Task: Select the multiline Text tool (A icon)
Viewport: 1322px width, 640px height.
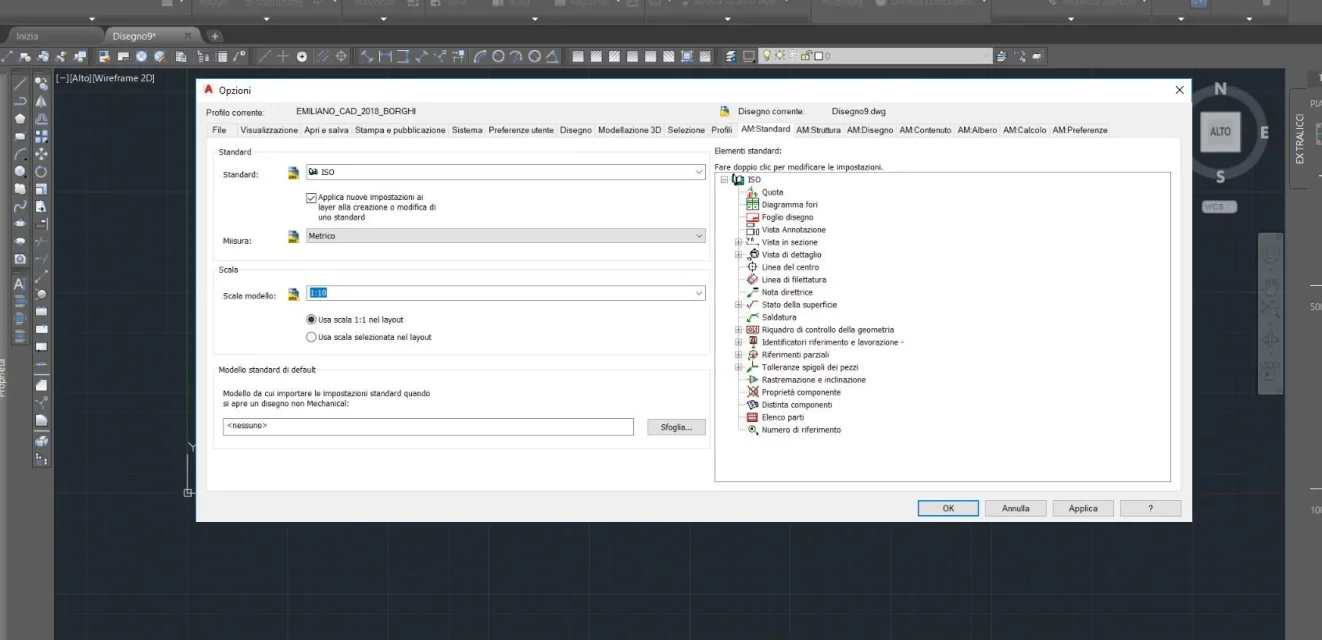Action: (20, 284)
